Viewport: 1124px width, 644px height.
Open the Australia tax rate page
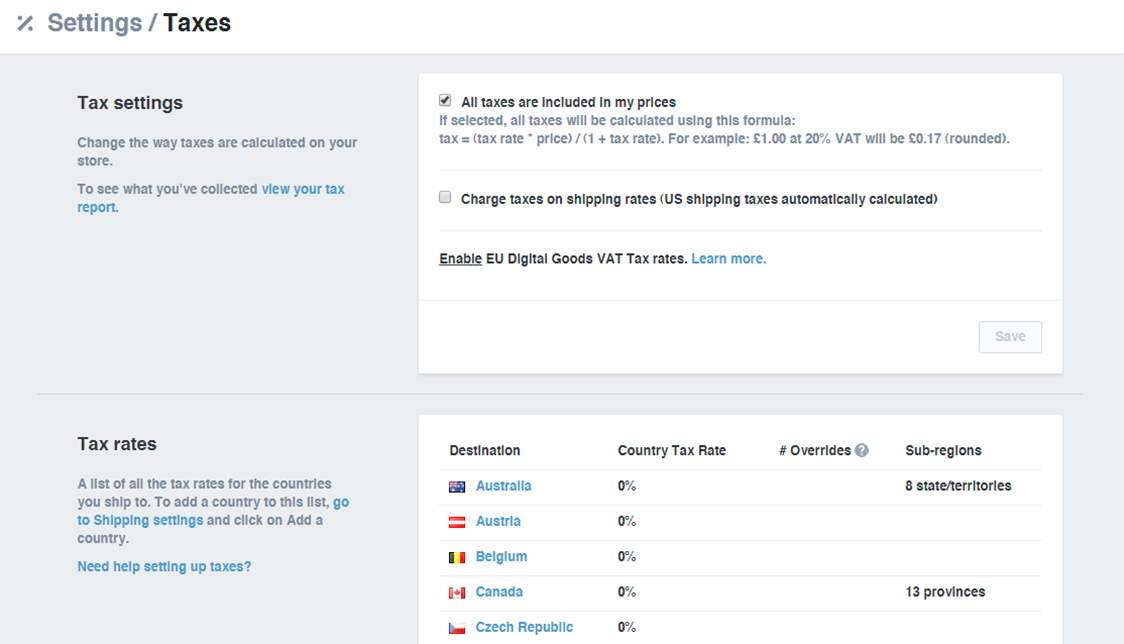[x=503, y=486]
